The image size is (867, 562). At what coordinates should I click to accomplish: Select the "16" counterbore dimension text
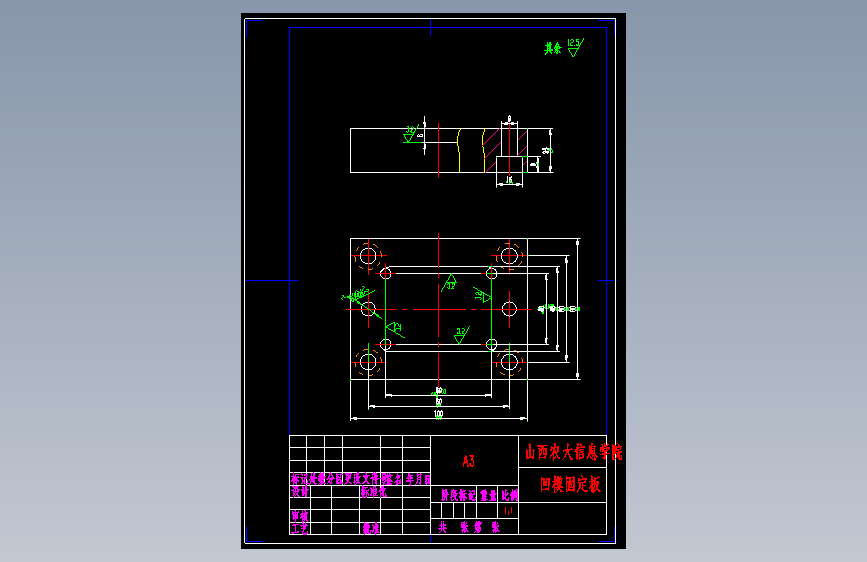pos(509,180)
